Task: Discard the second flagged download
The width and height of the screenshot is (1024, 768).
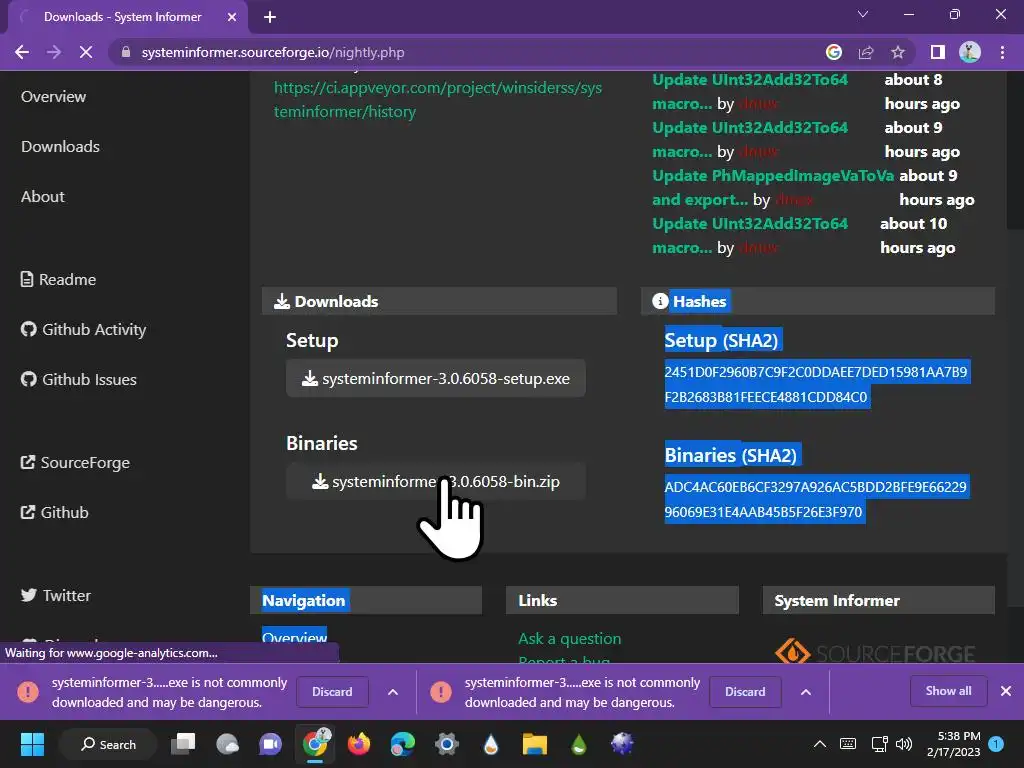Action: pyautogui.click(x=745, y=692)
